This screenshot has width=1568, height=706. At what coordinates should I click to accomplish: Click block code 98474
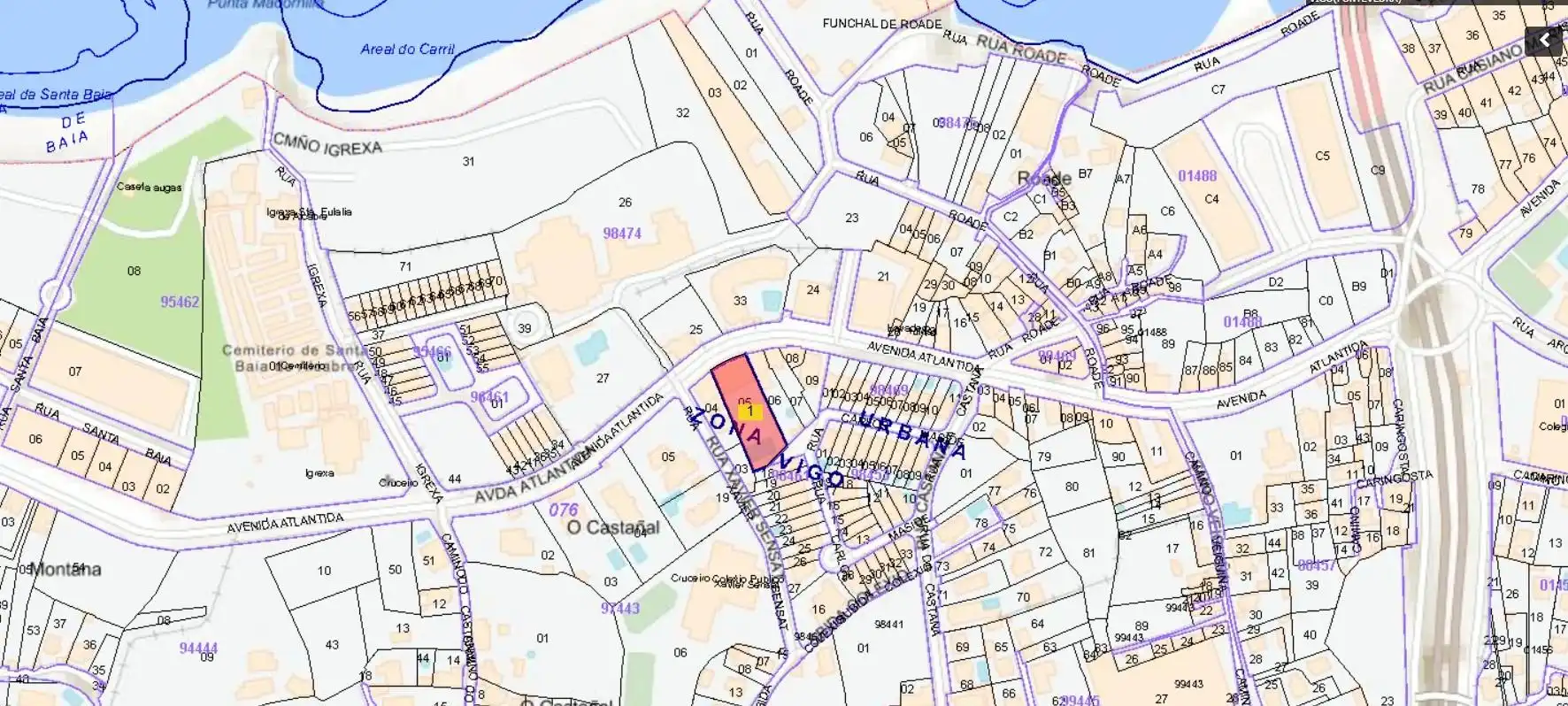tap(622, 234)
